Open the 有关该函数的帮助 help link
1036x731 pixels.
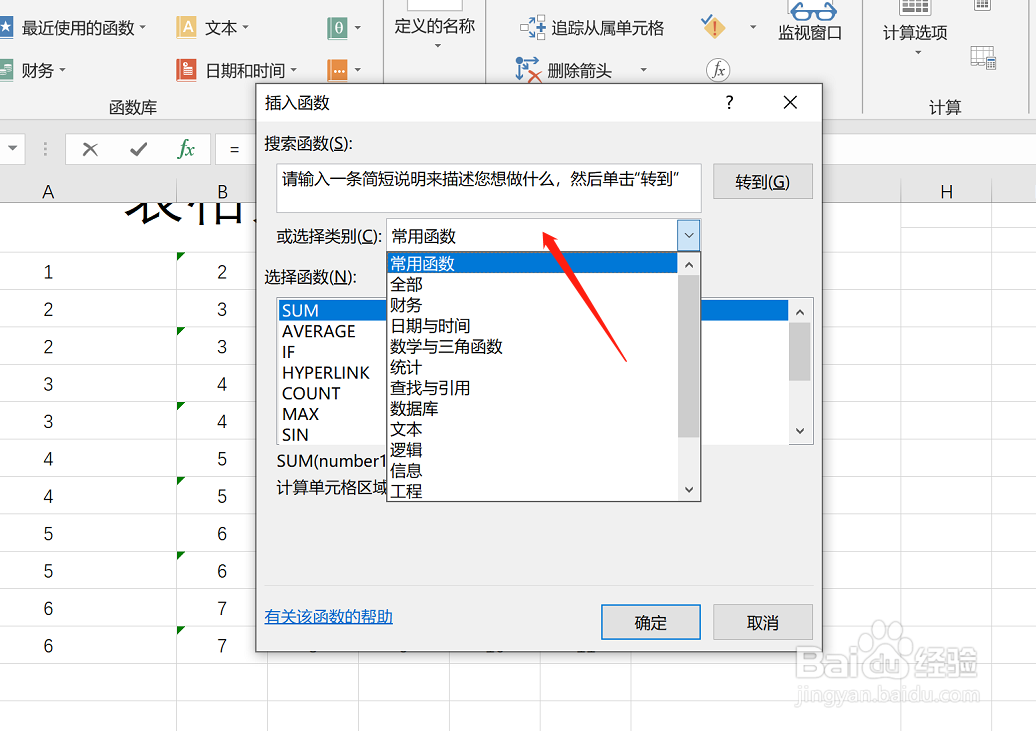329,617
